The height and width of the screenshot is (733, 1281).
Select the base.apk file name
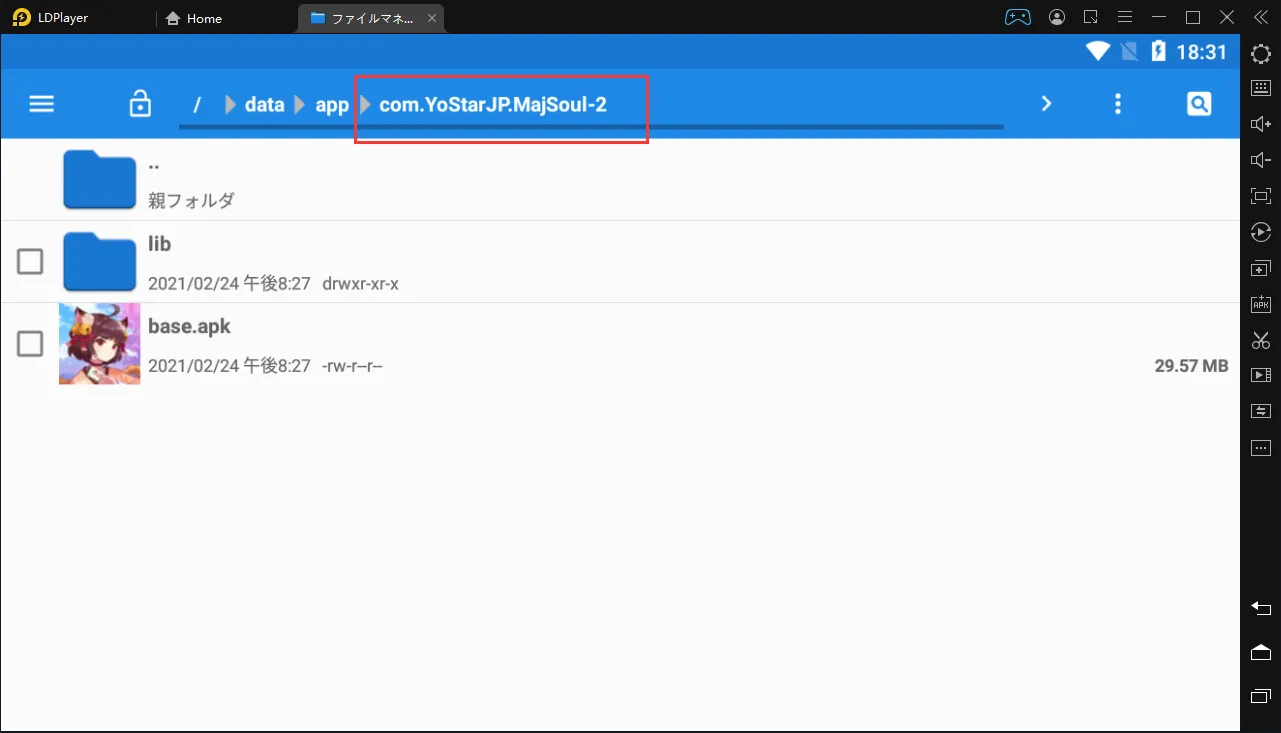[x=189, y=326]
